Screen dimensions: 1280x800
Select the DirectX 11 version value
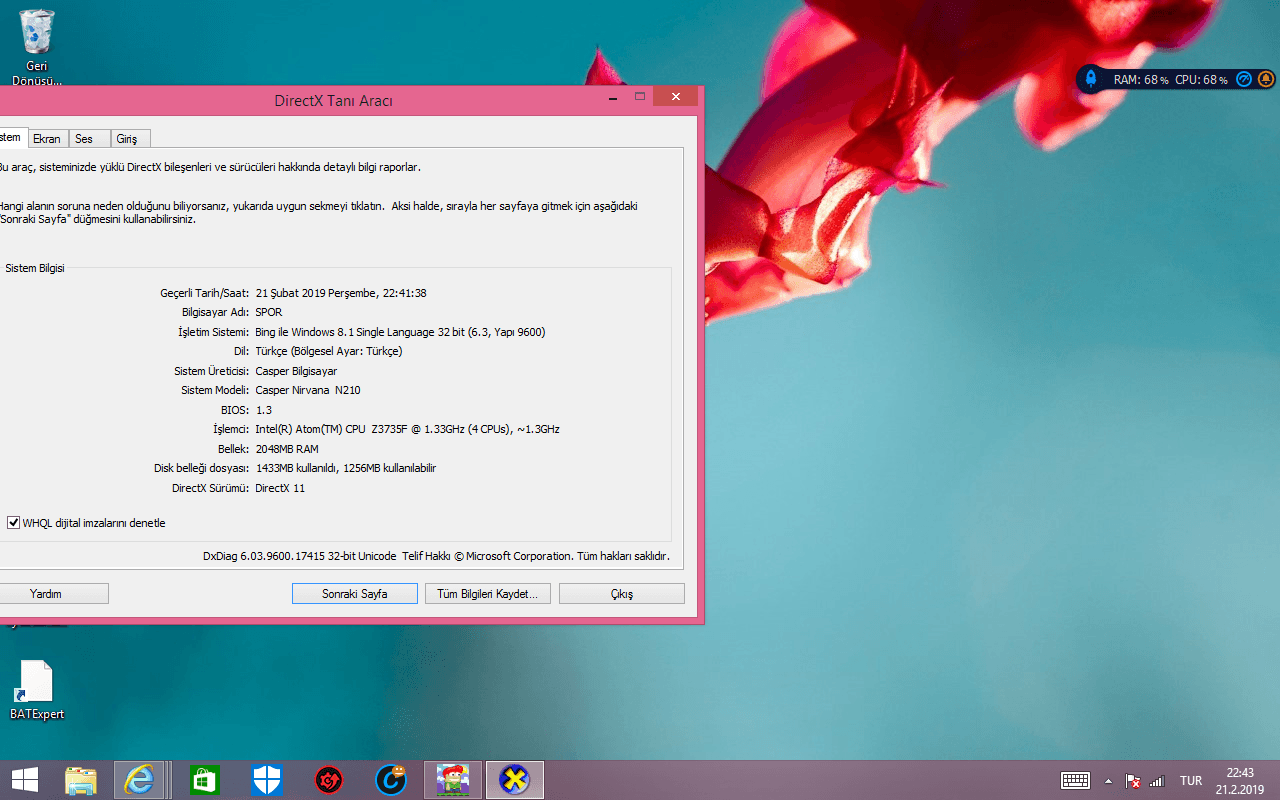pyautogui.click(x=280, y=488)
